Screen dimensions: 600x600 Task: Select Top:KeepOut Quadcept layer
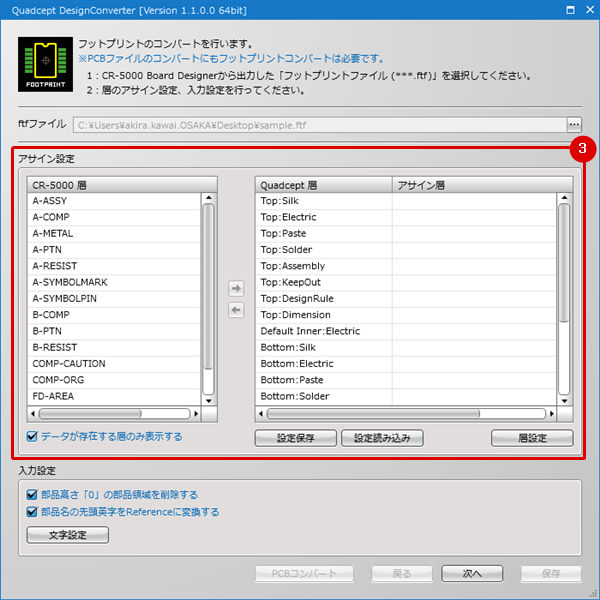(406, 282)
